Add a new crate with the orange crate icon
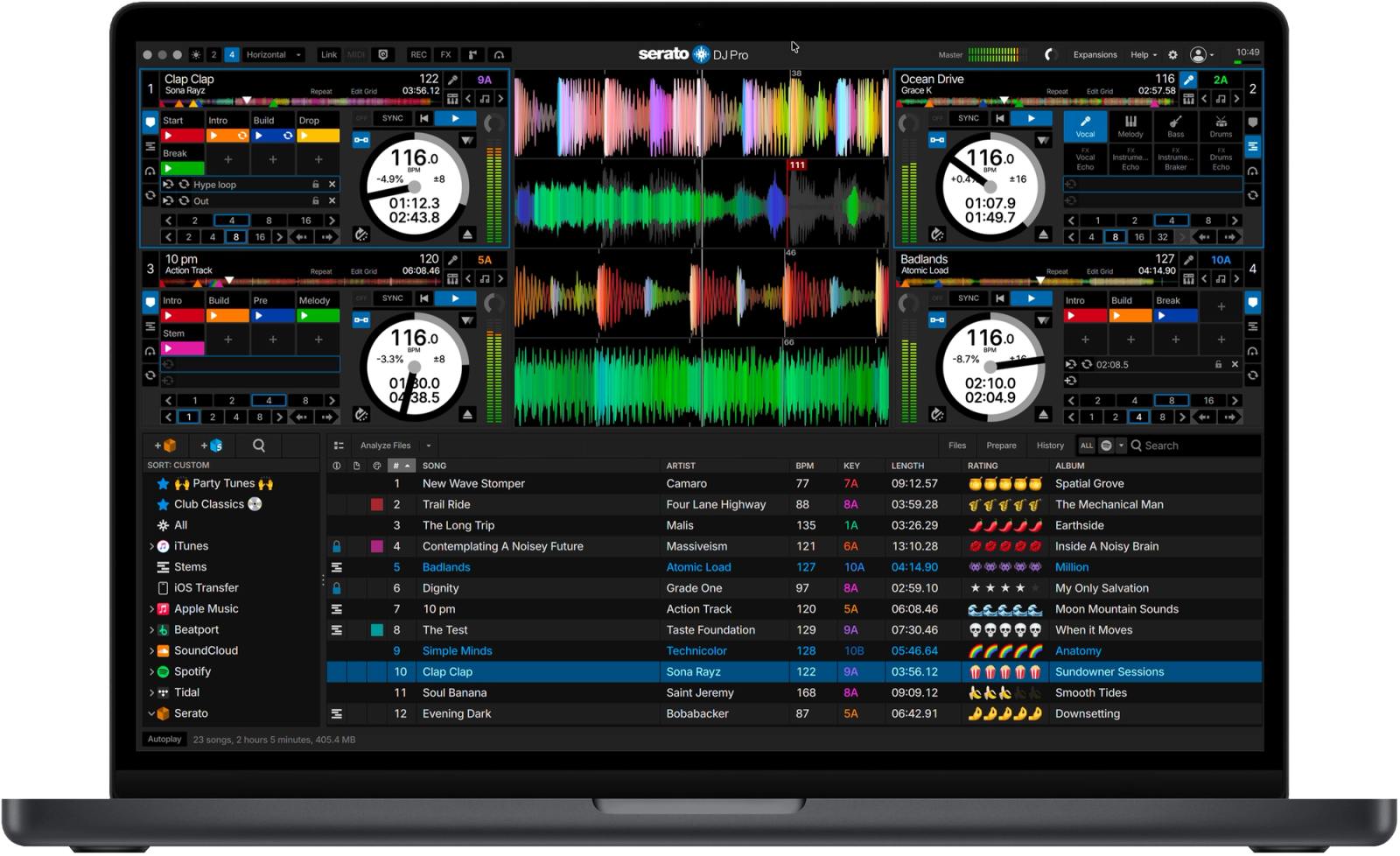This screenshot has width=1400, height=856. pyautogui.click(x=165, y=446)
